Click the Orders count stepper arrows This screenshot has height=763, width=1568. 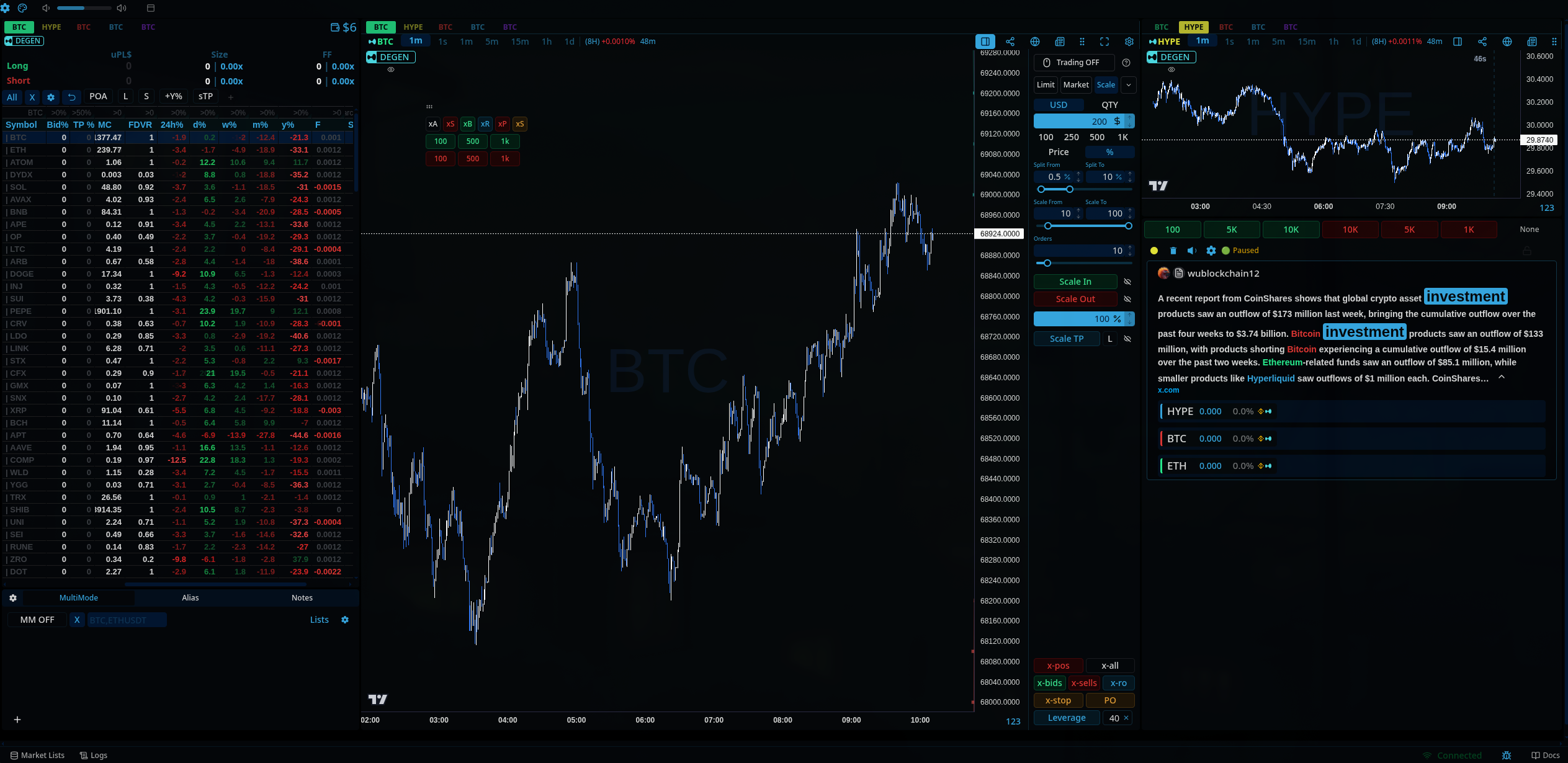click(x=1130, y=251)
